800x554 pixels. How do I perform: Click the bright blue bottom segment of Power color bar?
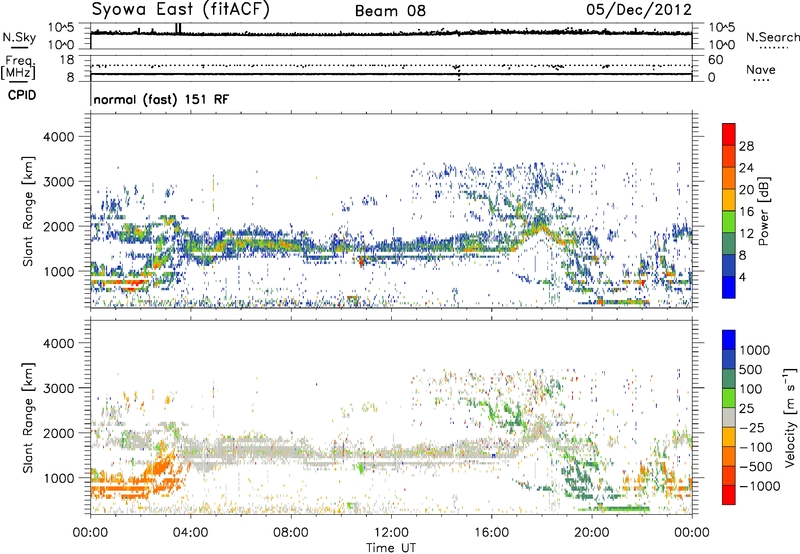tap(729, 287)
